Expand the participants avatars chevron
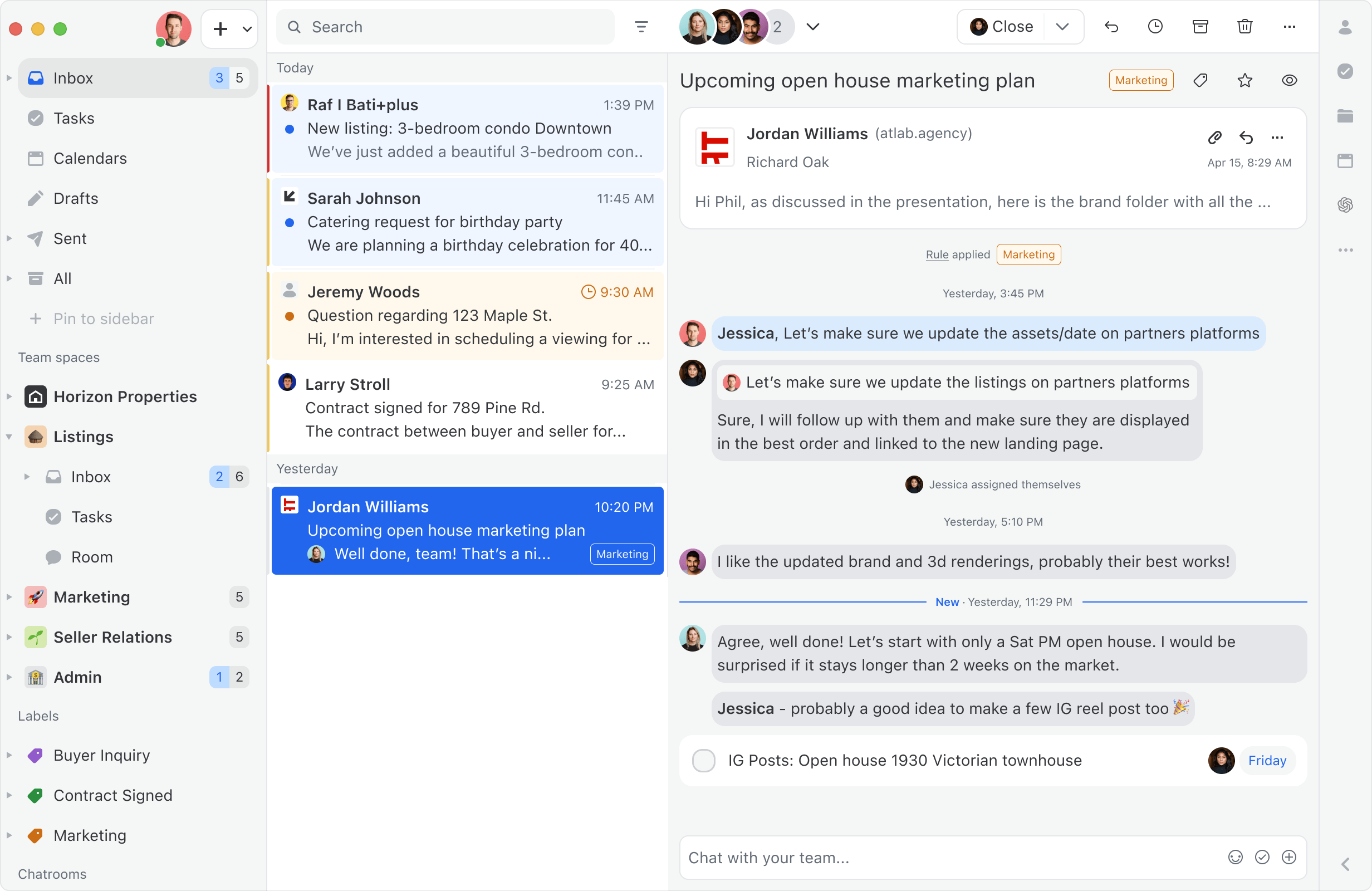Viewport: 1372px width, 891px height. 813,27
